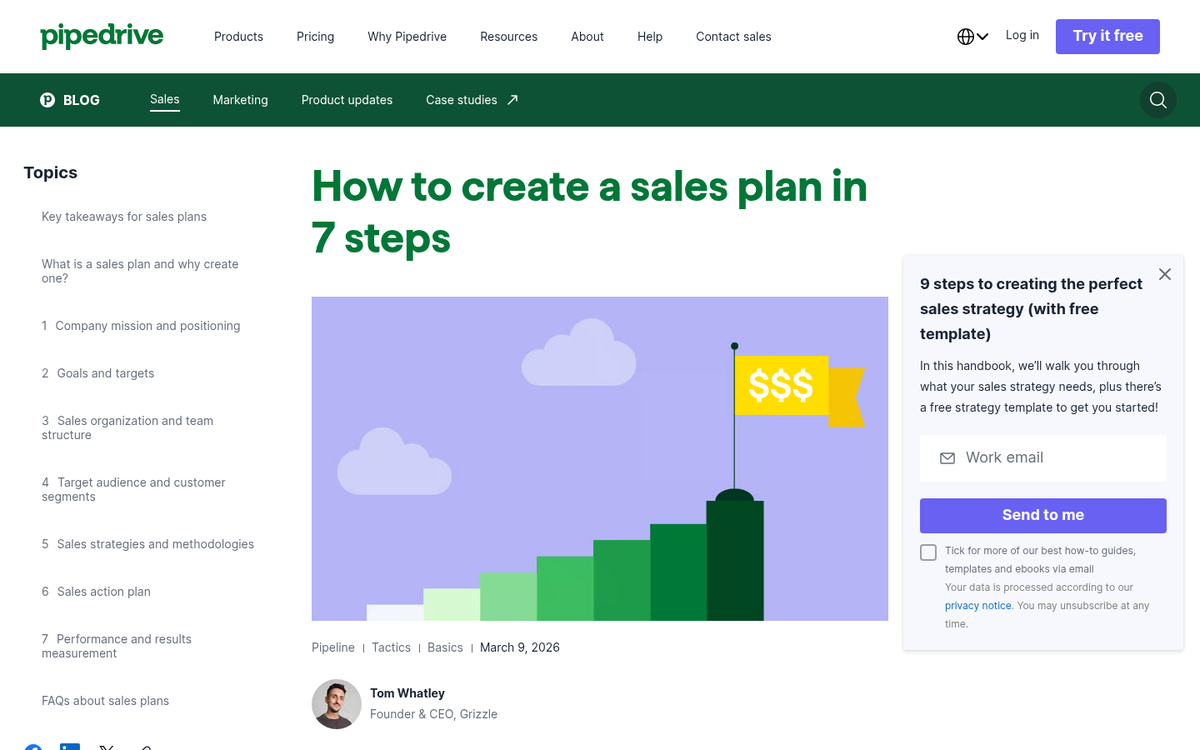The image size is (1200, 750).
Task: Open the Products menu
Action: [238, 36]
